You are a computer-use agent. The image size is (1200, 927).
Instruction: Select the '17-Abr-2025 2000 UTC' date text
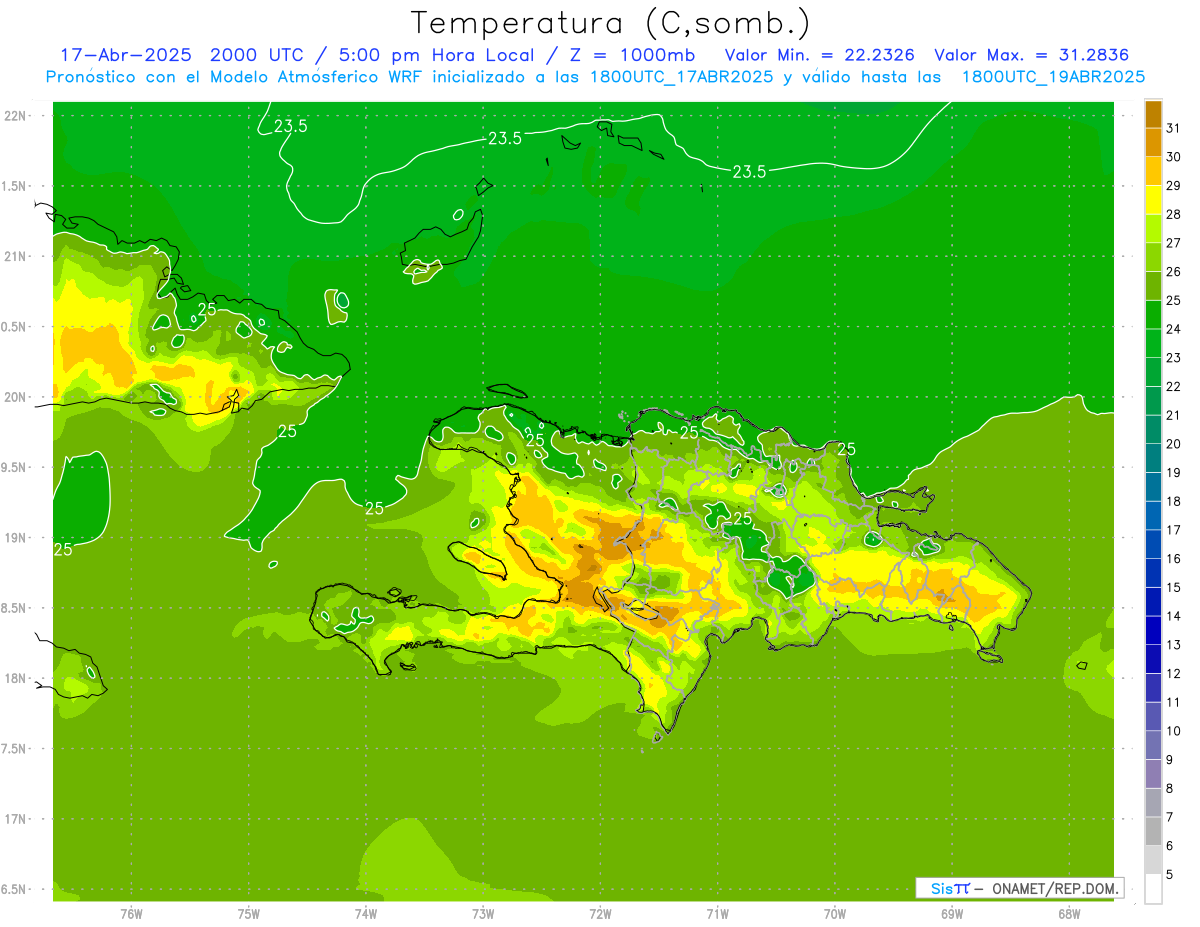[184, 55]
